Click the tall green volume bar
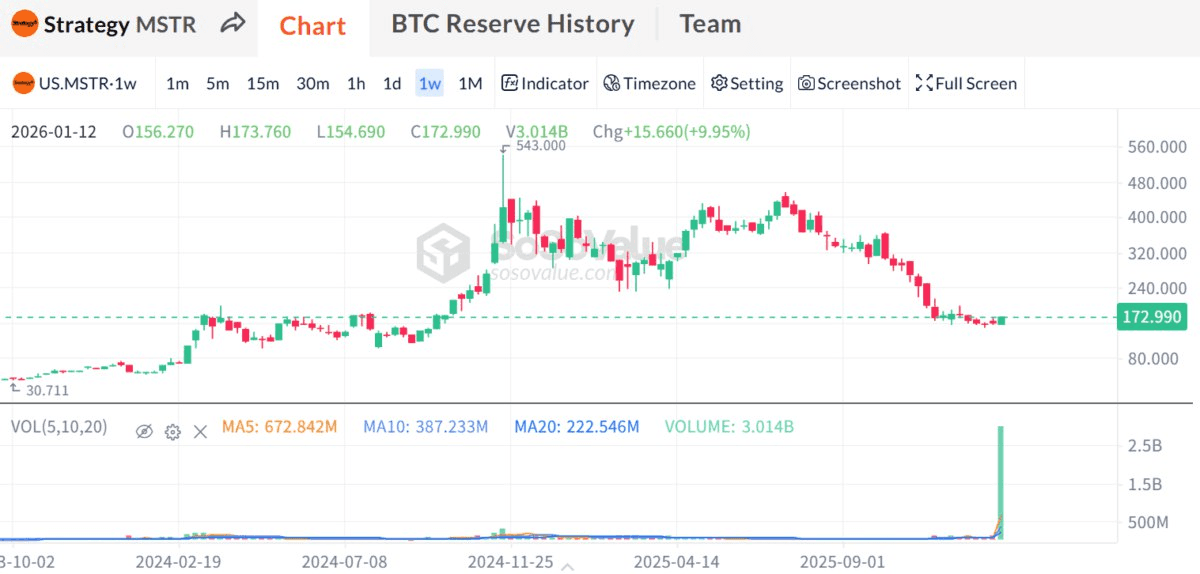1200x574 pixels. (999, 480)
